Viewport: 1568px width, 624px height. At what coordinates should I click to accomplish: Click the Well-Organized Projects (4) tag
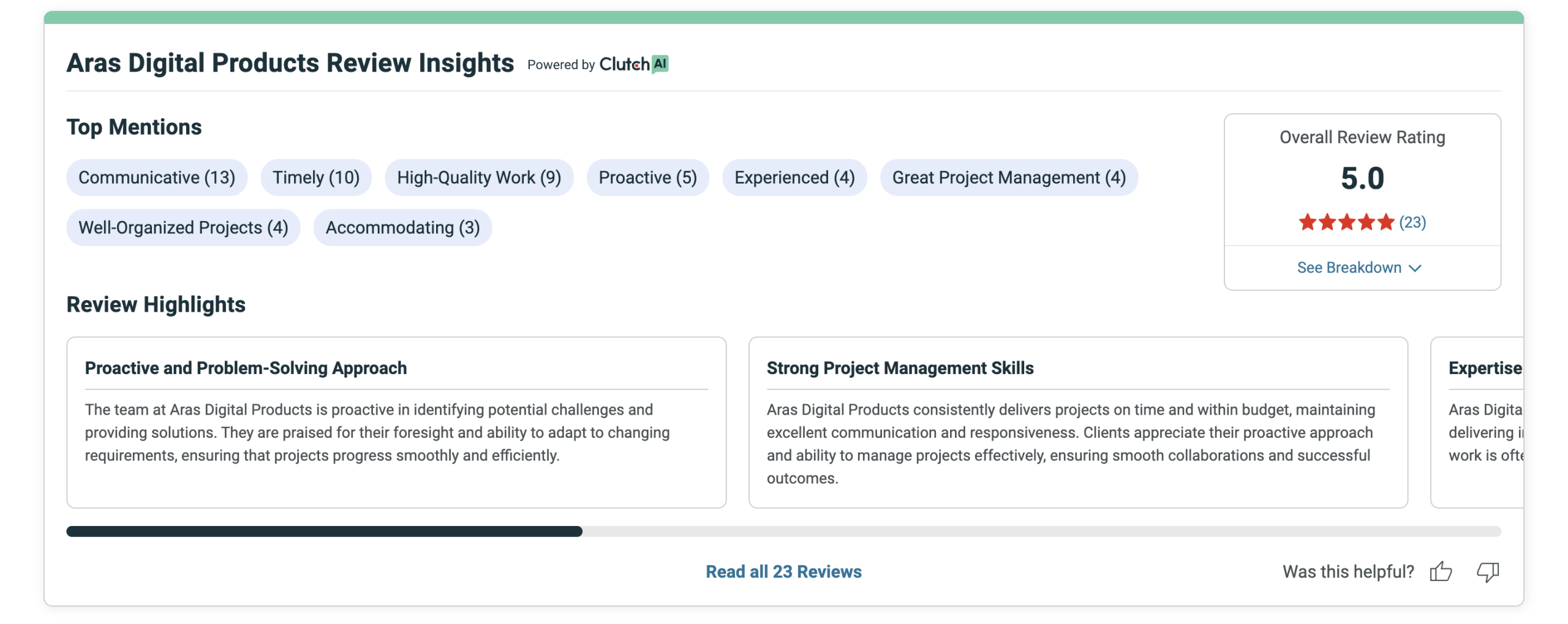click(x=183, y=228)
